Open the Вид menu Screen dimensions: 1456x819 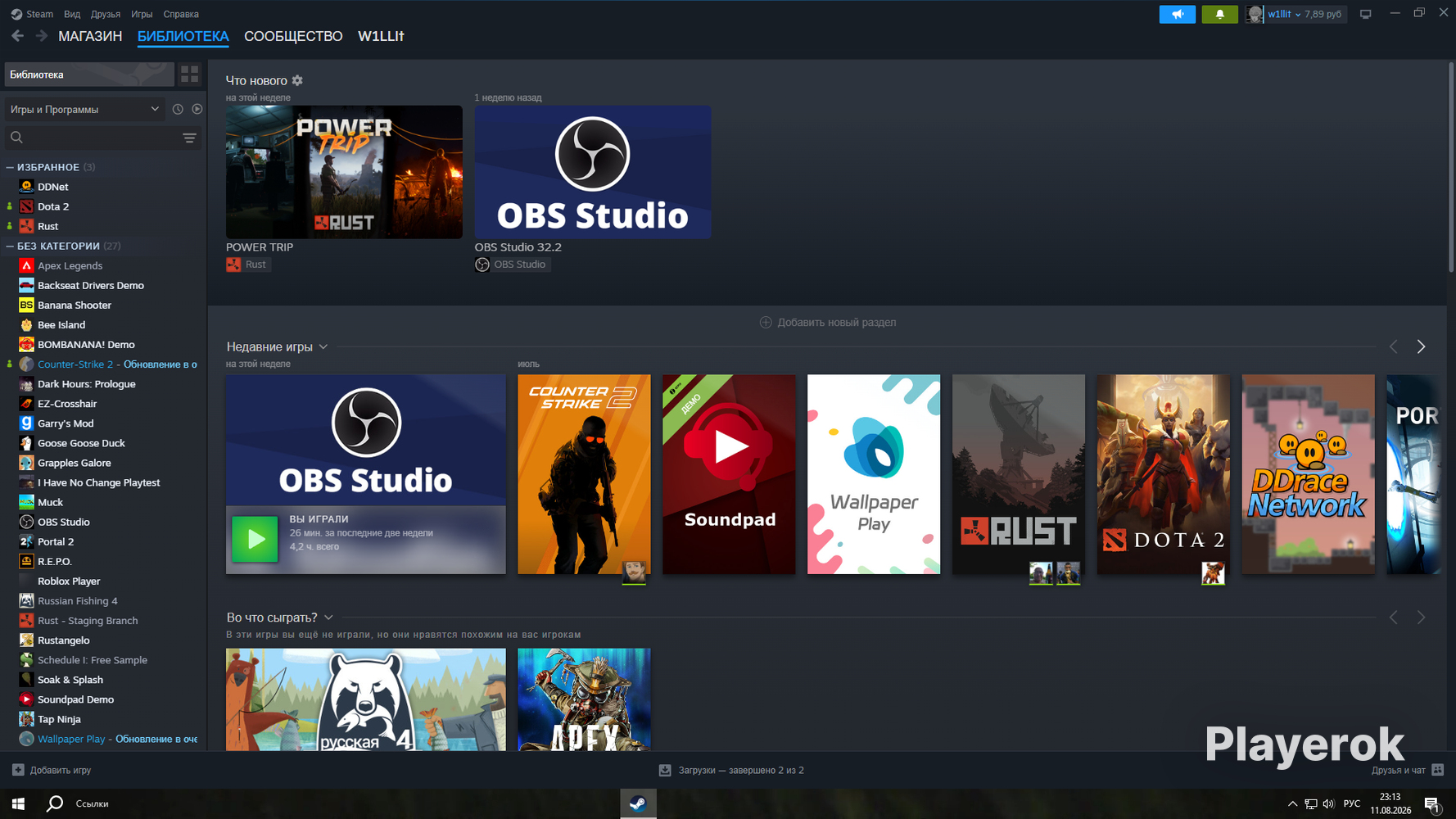[72, 14]
